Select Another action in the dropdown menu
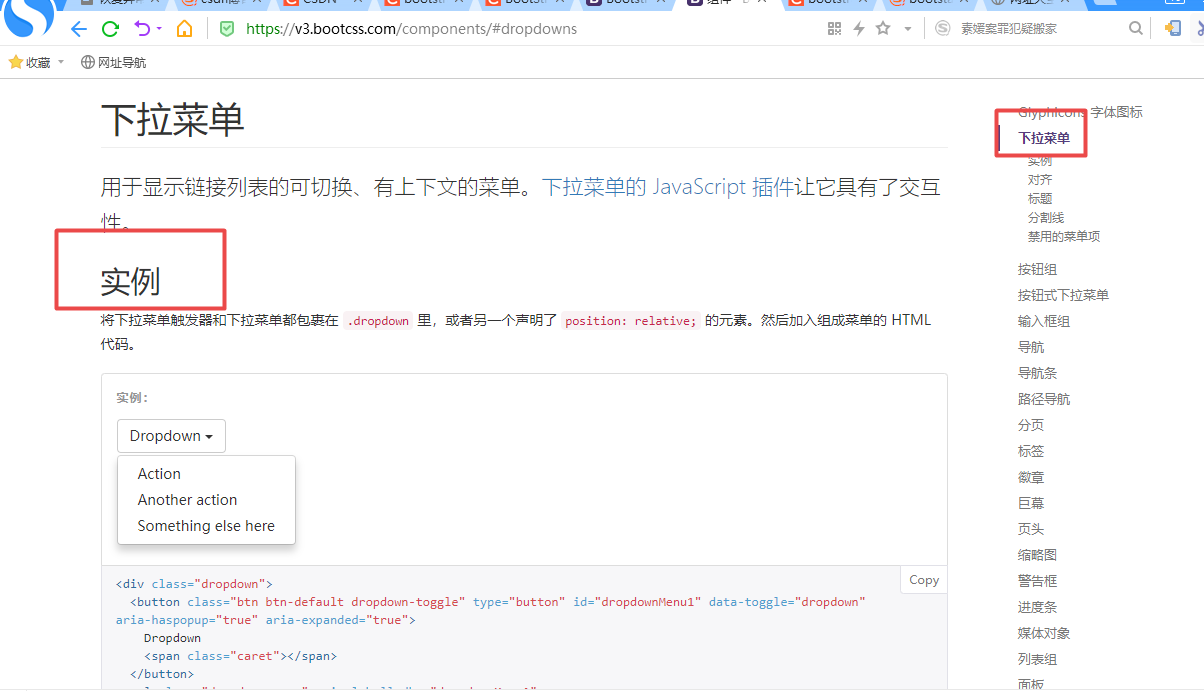Screen dimensions: 1204x691 [x=187, y=500]
